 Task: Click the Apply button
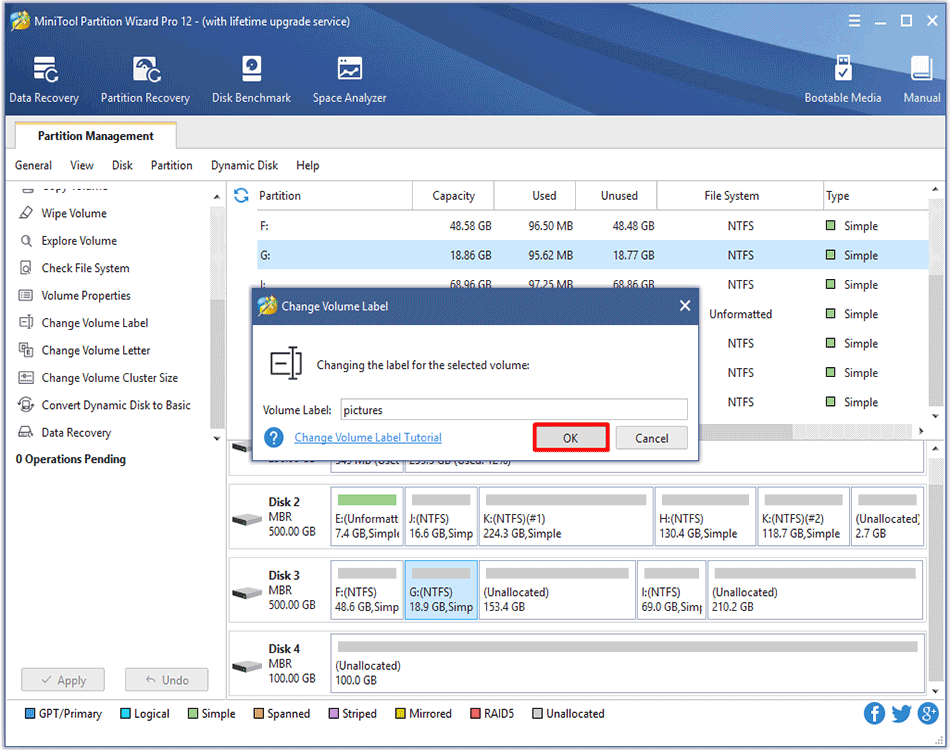[63, 680]
